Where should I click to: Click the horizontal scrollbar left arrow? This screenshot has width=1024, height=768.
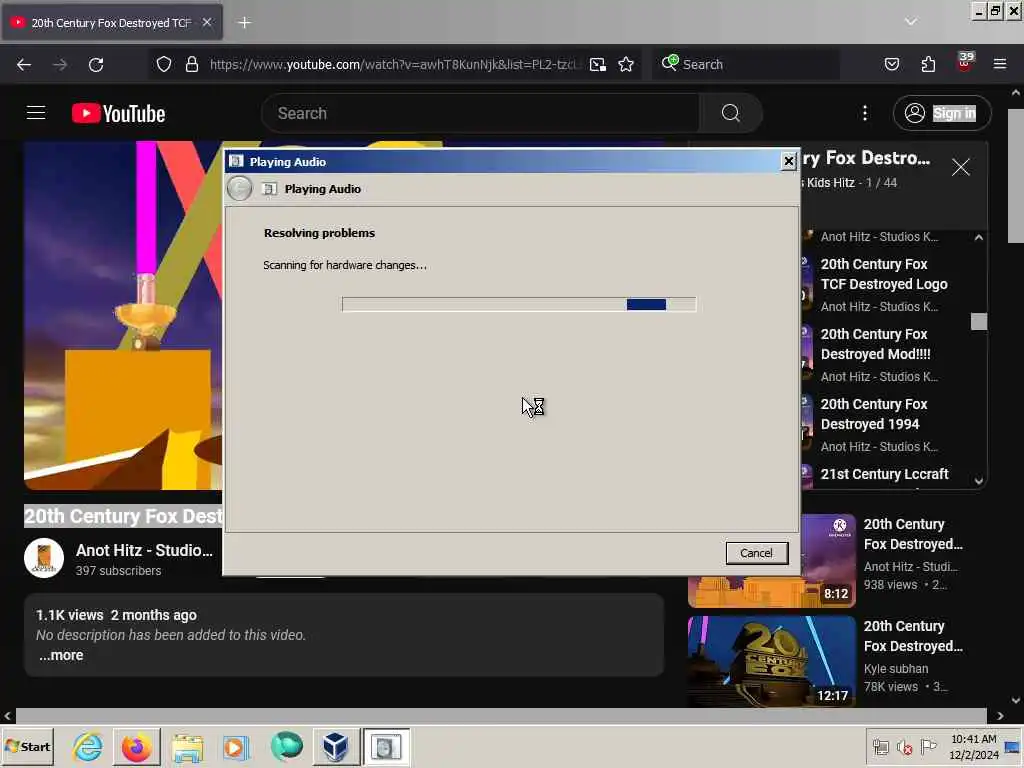click(8, 716)
